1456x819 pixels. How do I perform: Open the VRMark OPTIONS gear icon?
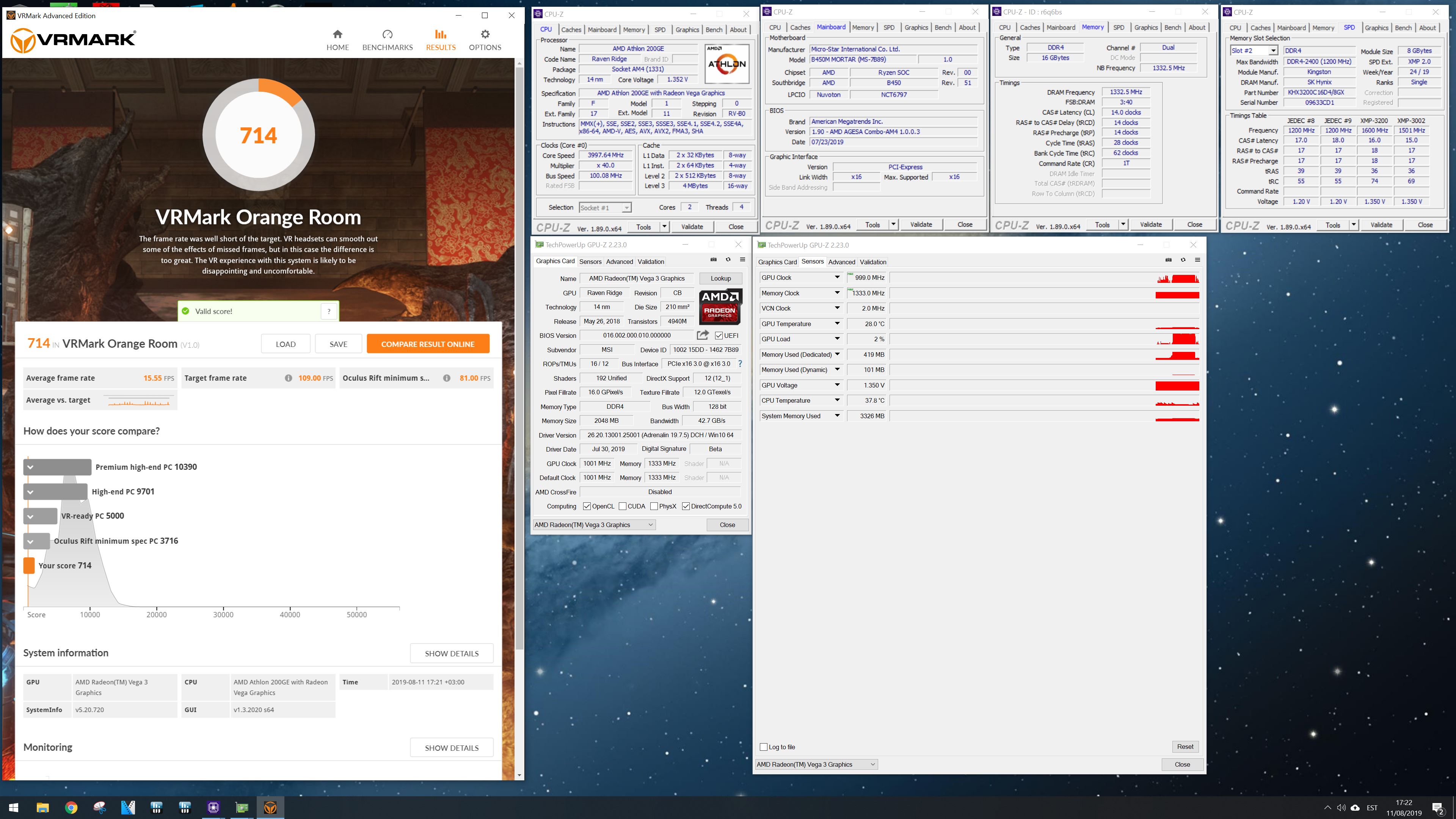pos(485,34)
